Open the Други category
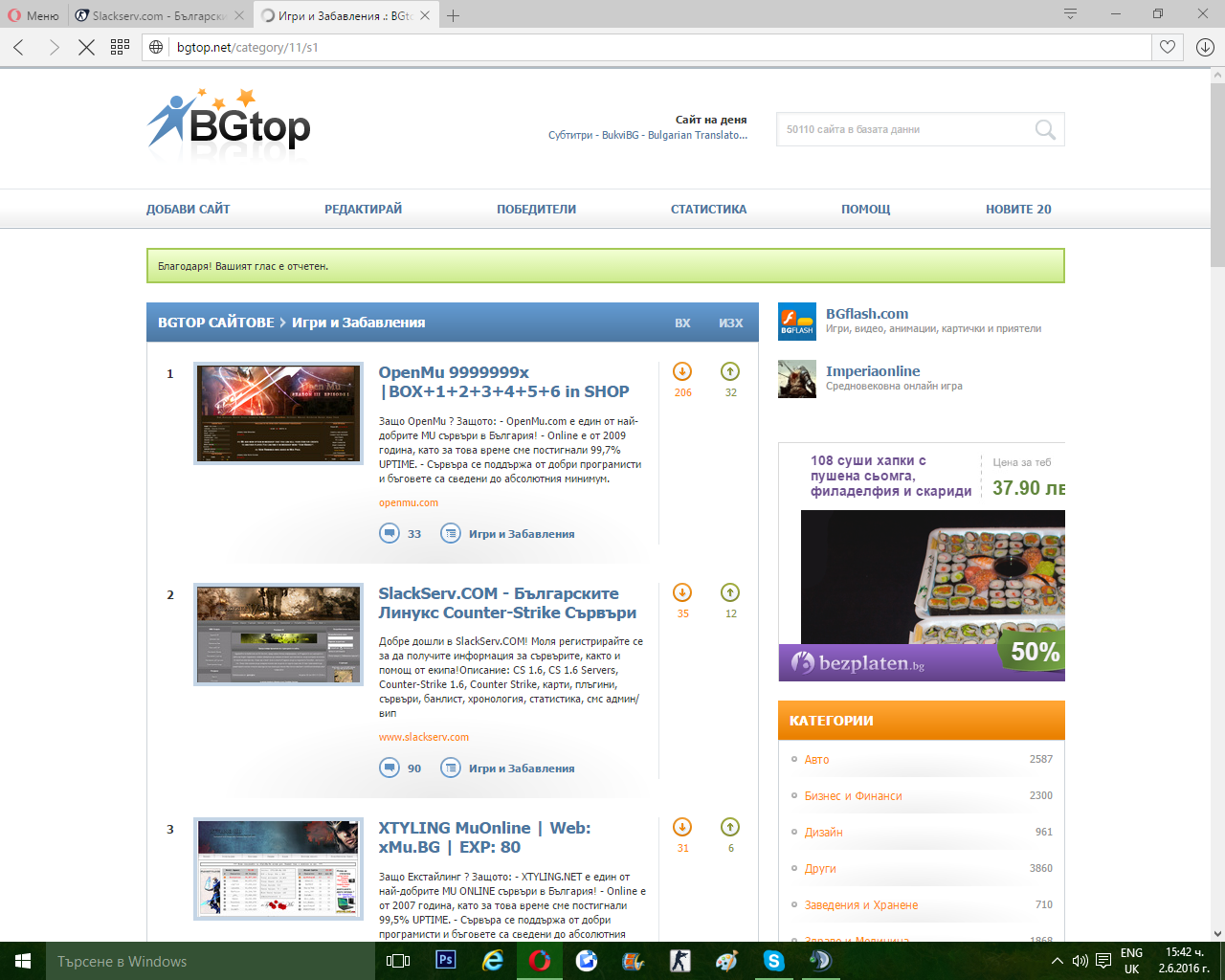This screenshot has height=980, width=1225. [820, 868]
